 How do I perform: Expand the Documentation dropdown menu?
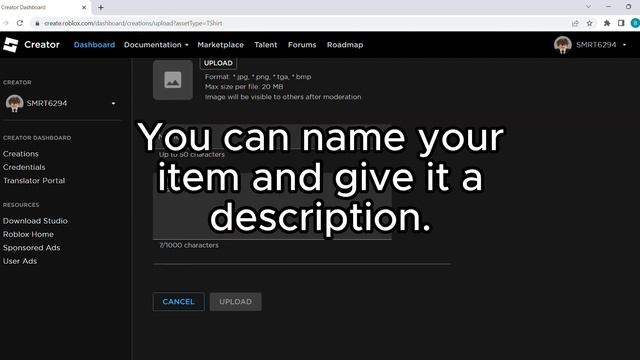(x=156, y=45)
